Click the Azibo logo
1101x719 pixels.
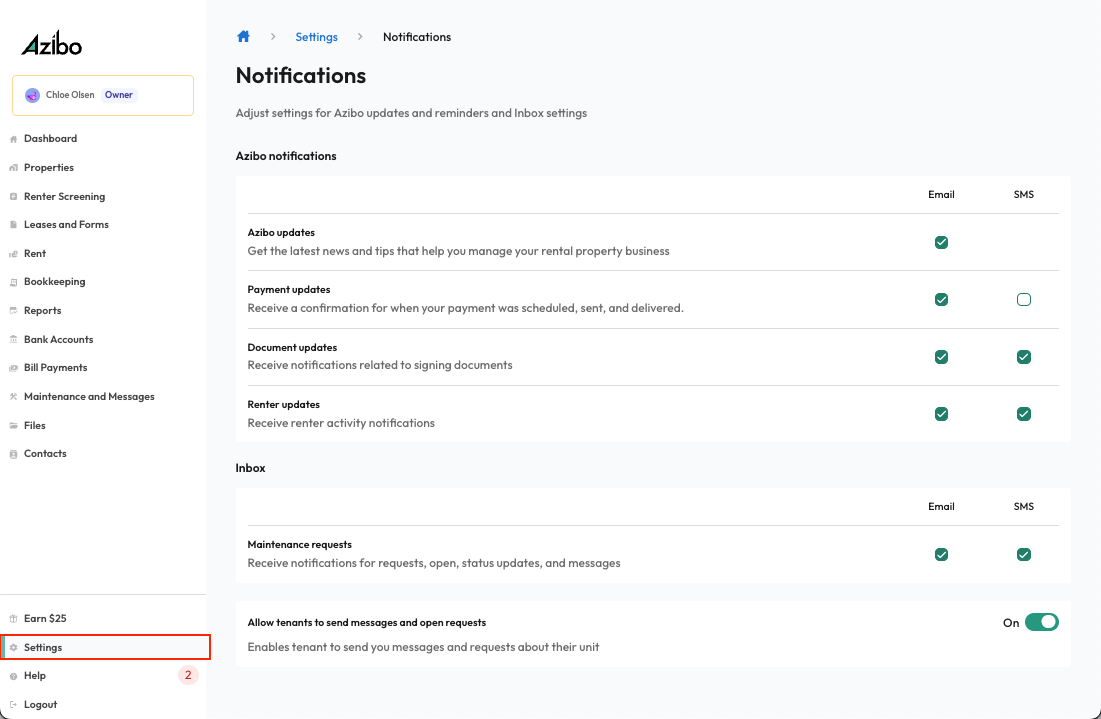coord(51,45)
